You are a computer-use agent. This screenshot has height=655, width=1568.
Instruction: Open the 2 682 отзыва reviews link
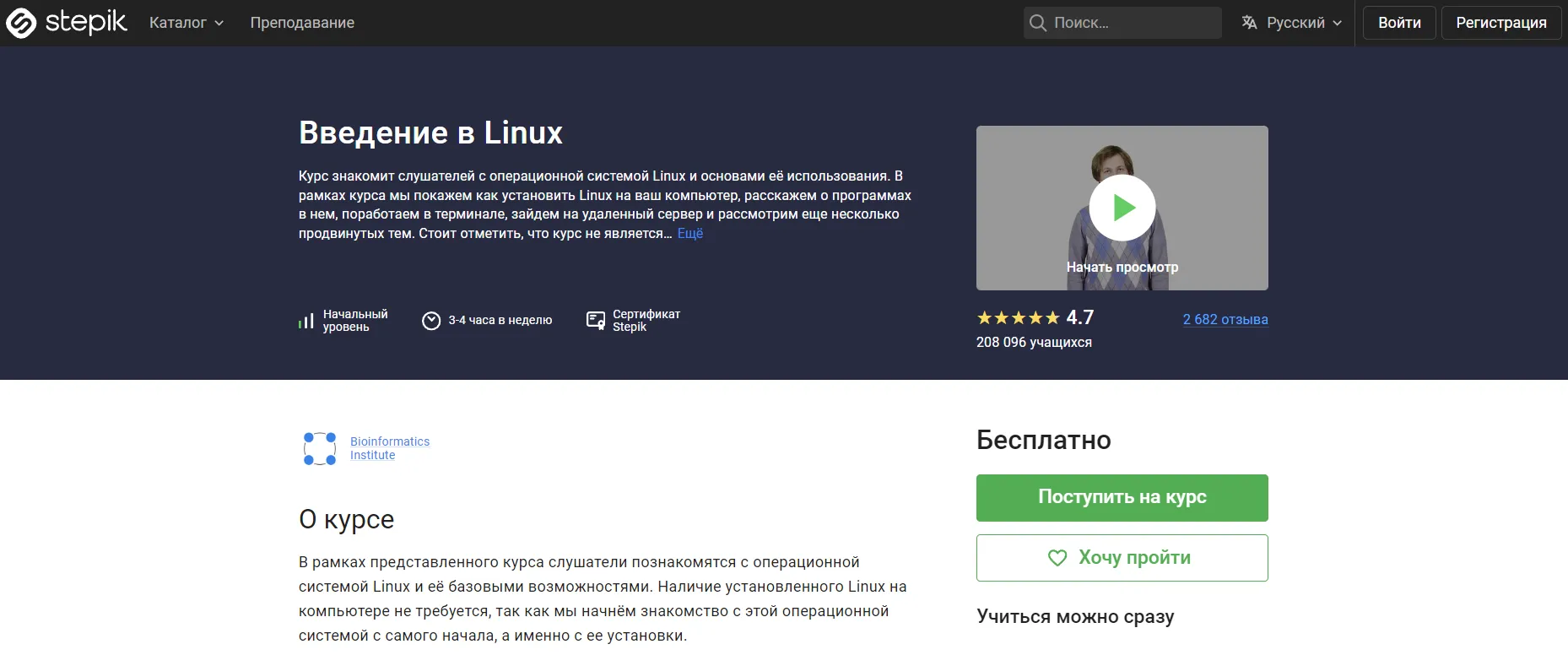click(1225, 319)
